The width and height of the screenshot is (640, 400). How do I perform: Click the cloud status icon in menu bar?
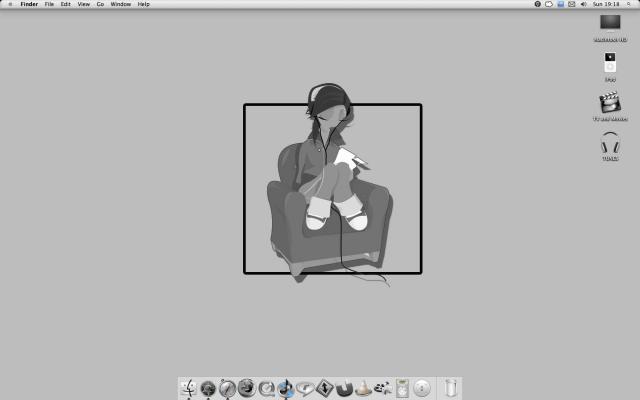549,4
